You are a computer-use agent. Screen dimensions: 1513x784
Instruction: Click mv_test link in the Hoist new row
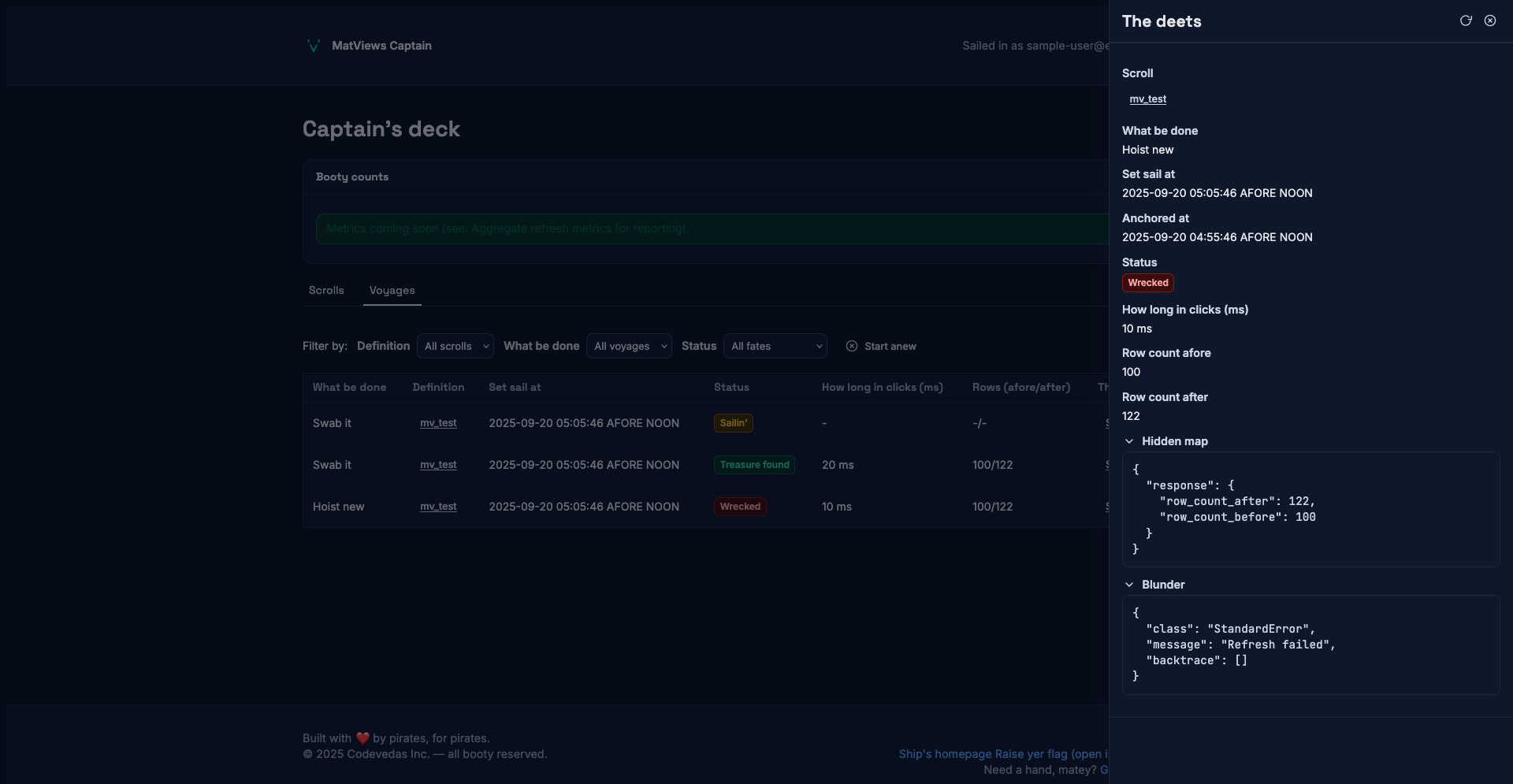coord(438,507)
